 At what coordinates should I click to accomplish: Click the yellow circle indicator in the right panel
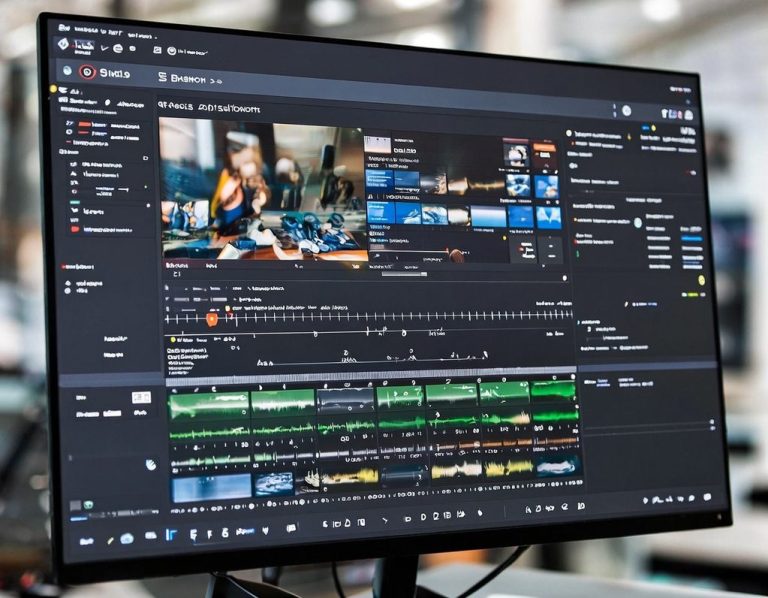click(701, 280)
